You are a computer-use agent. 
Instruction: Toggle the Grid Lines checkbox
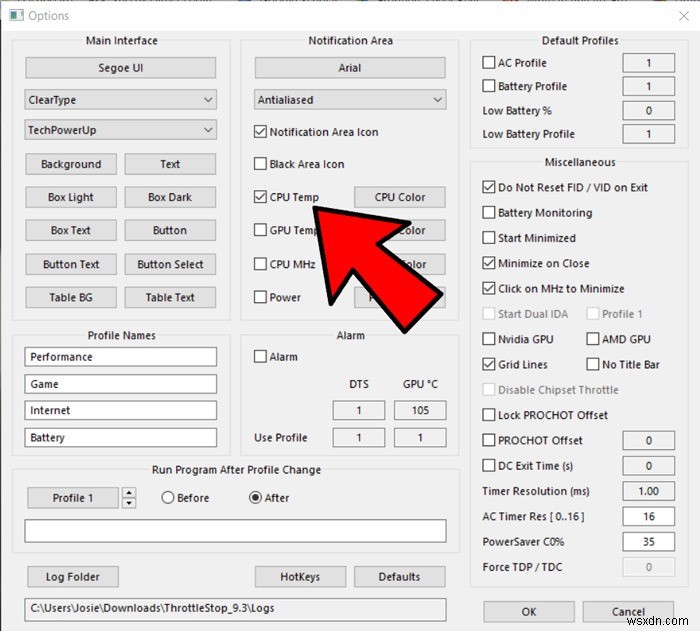tap(488, 364)
